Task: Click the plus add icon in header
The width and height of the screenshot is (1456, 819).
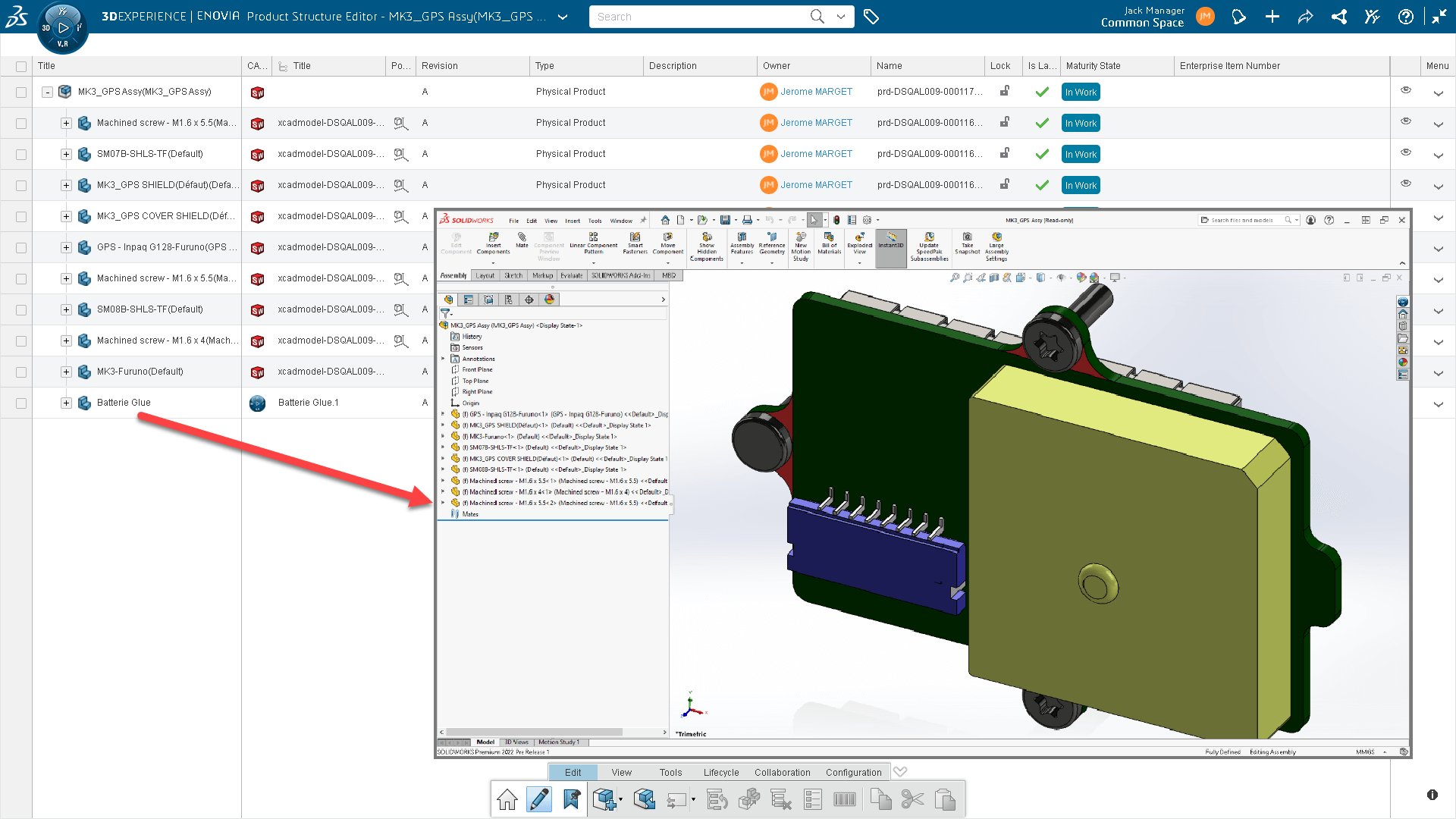Action: (1272, 17)
